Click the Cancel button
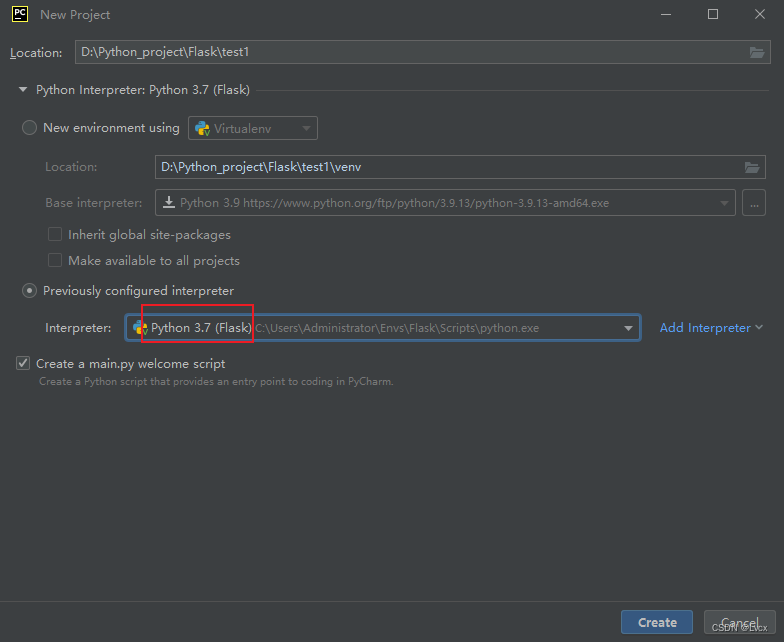Viewport: 784px width, 642px height. coord(740,622)
